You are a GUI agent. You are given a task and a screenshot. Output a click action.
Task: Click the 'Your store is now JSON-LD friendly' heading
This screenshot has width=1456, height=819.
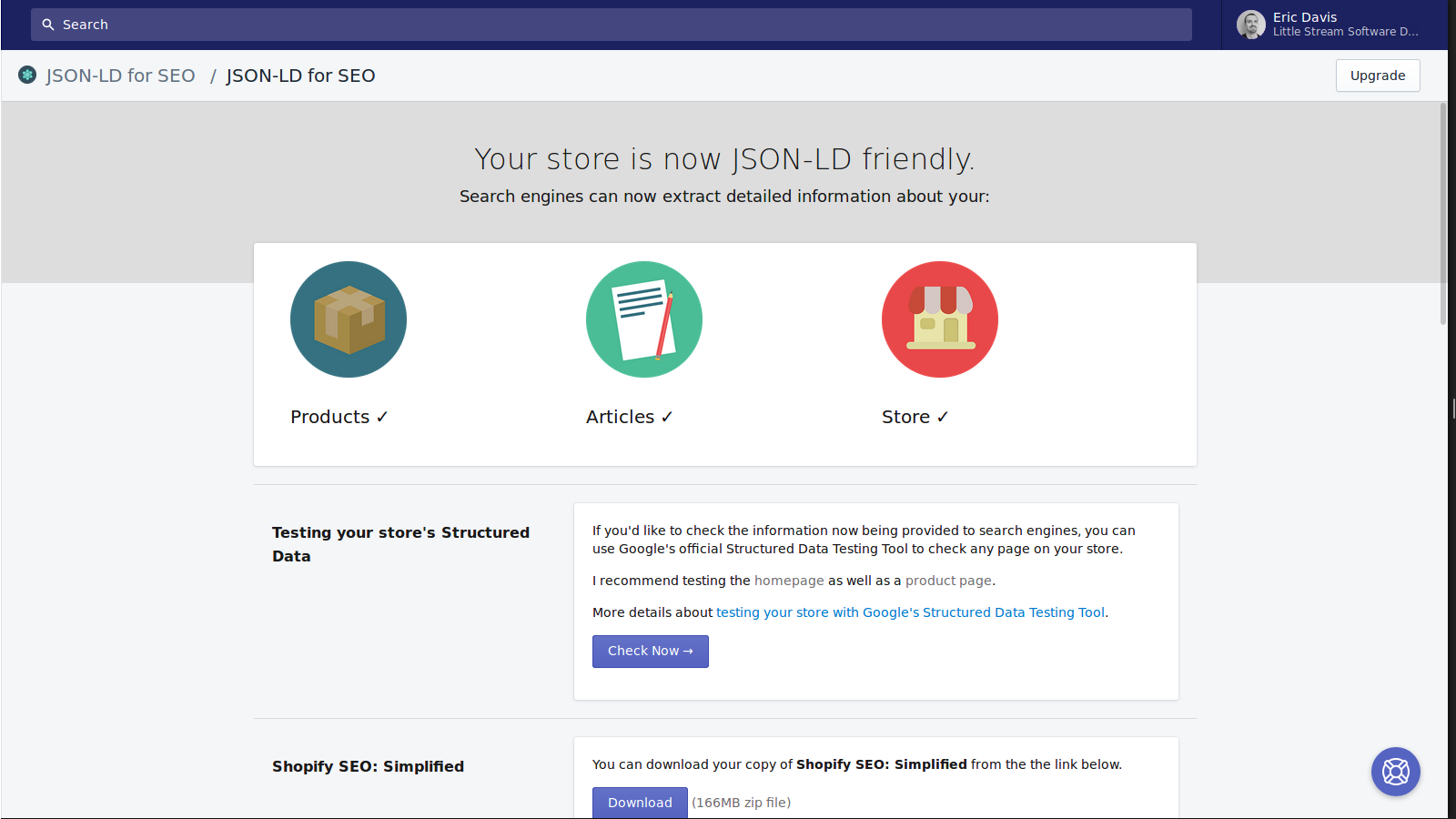tap(724, 159)
